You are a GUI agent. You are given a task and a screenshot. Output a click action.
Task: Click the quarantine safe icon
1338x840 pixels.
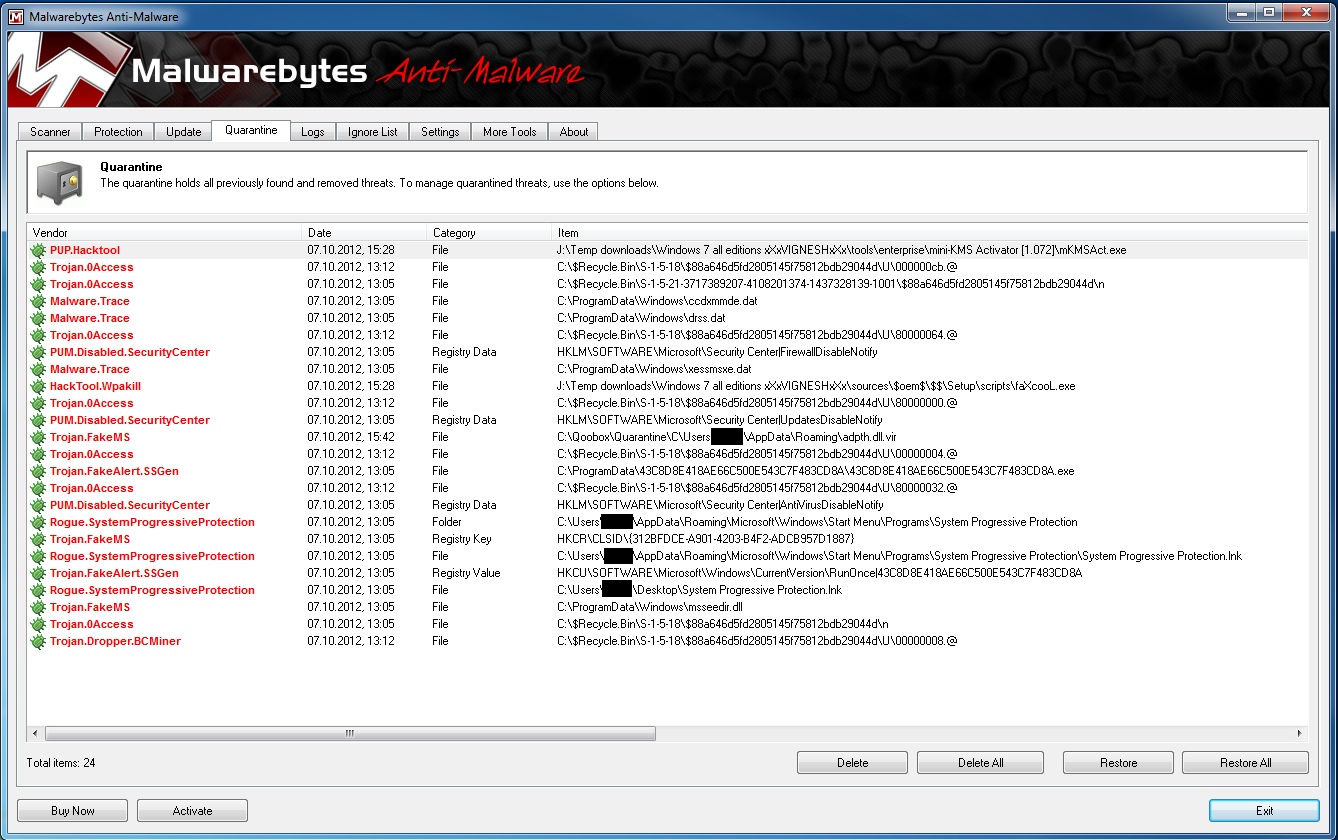click(x=59, y=181)
